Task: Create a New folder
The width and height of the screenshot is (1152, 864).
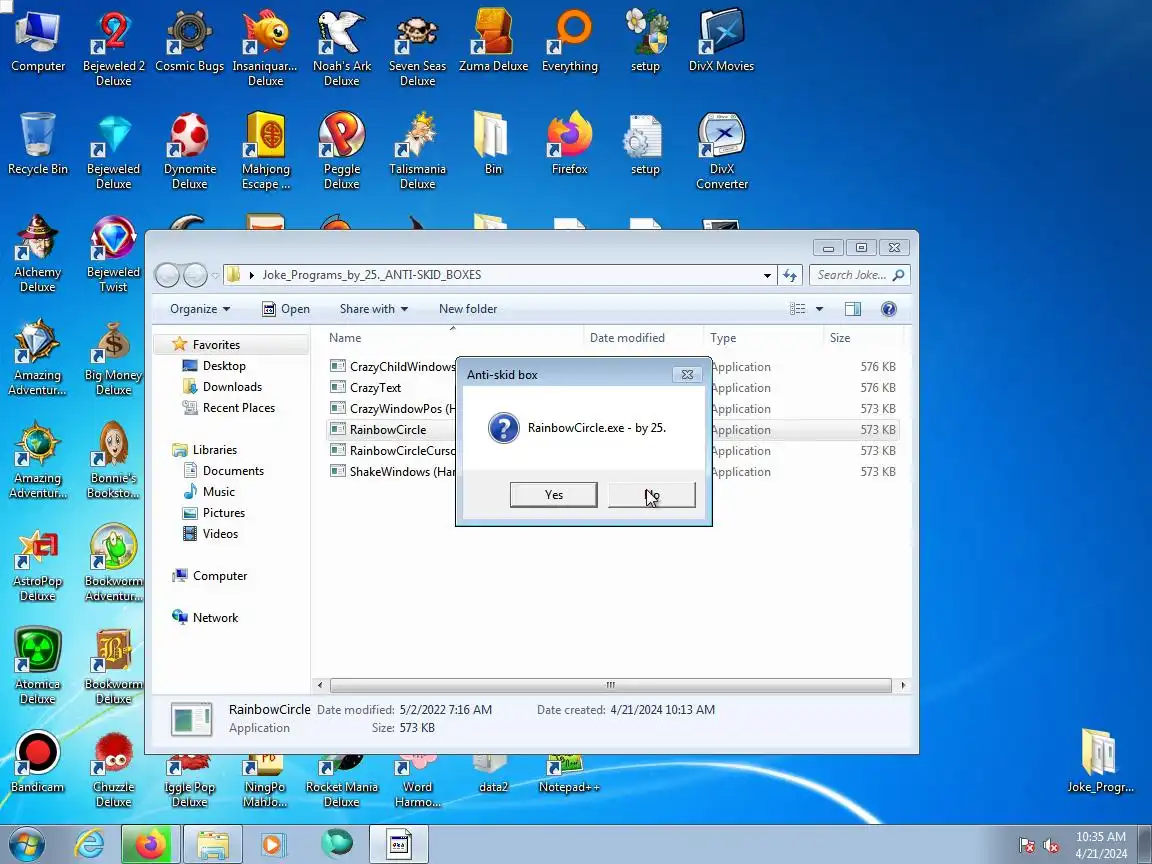Action: click(468, 309)
